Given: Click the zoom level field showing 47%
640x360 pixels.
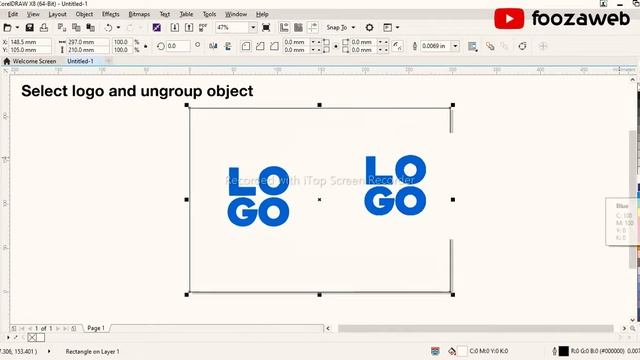Looking at the screenshot, I should [x=232, y=28].
